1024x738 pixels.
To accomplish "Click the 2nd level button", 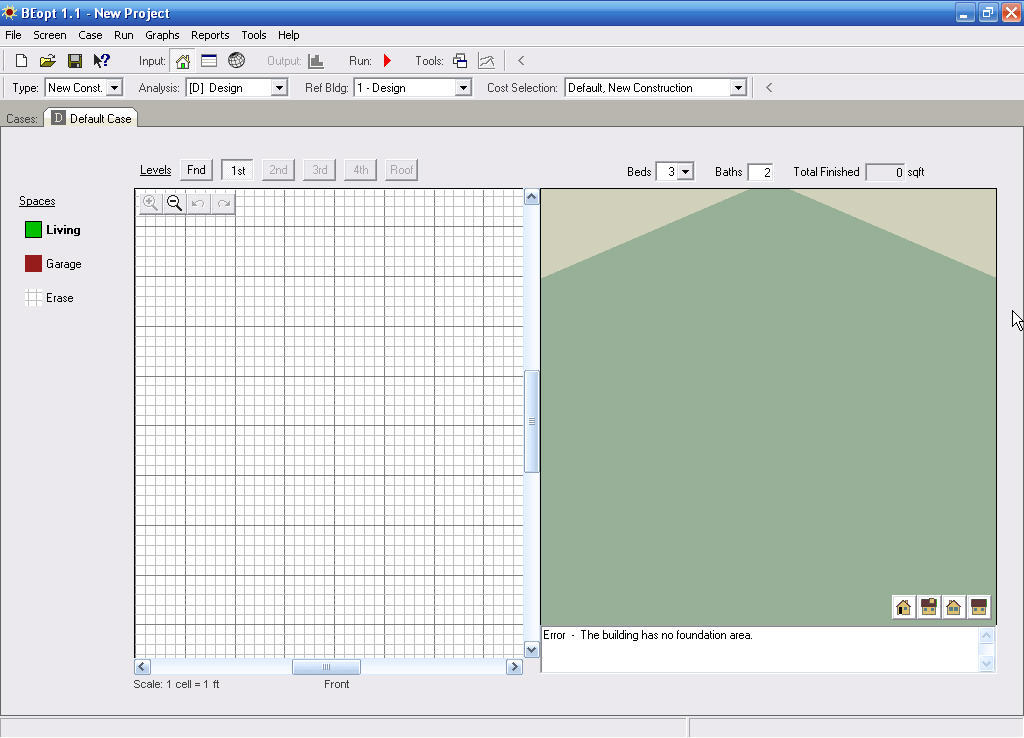I will pos(278,170).
